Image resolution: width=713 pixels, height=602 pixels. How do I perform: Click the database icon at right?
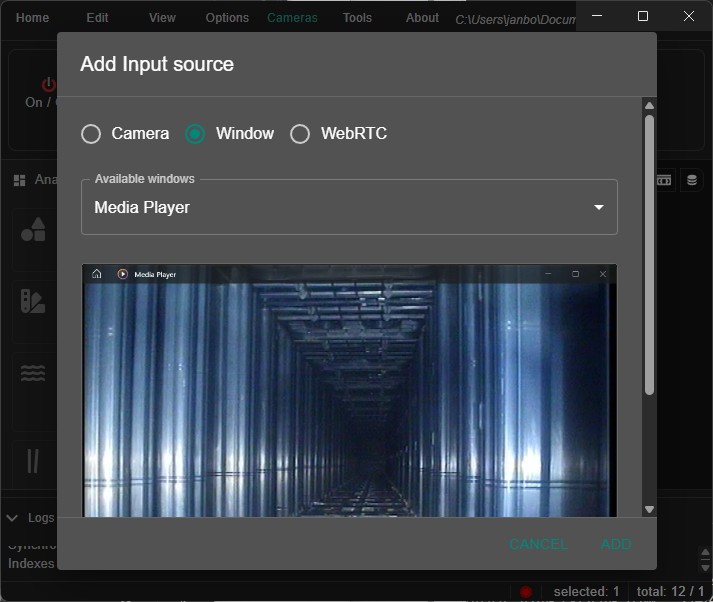(x=692, y=180)
